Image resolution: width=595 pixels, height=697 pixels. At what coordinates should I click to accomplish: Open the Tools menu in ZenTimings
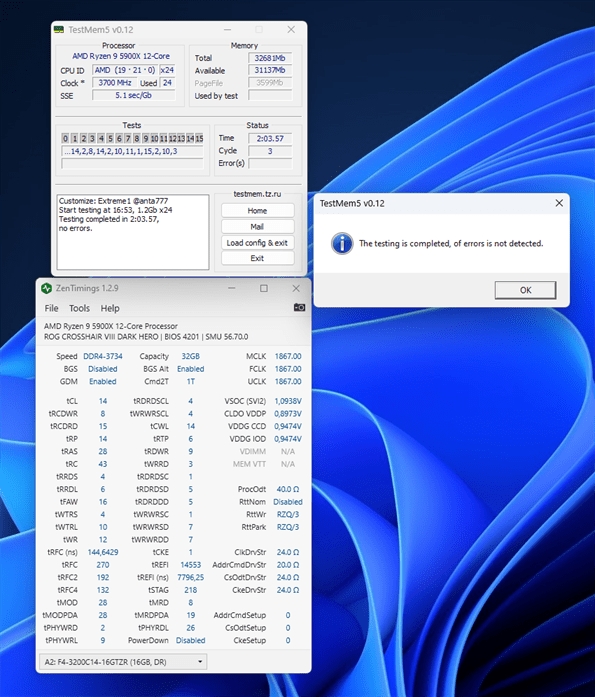coord(79,308)
